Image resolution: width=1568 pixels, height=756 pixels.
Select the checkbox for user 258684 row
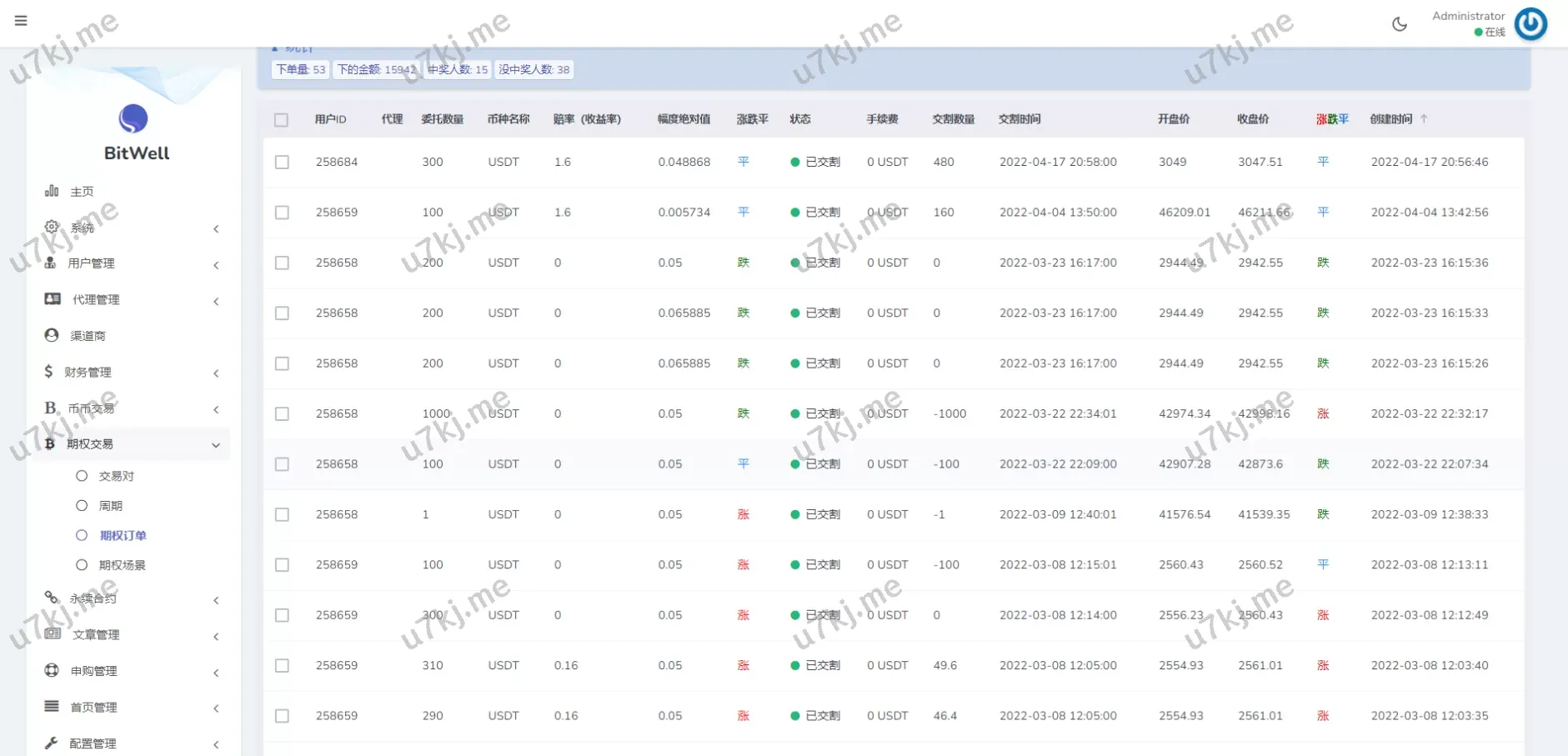(x=283, y=163)
